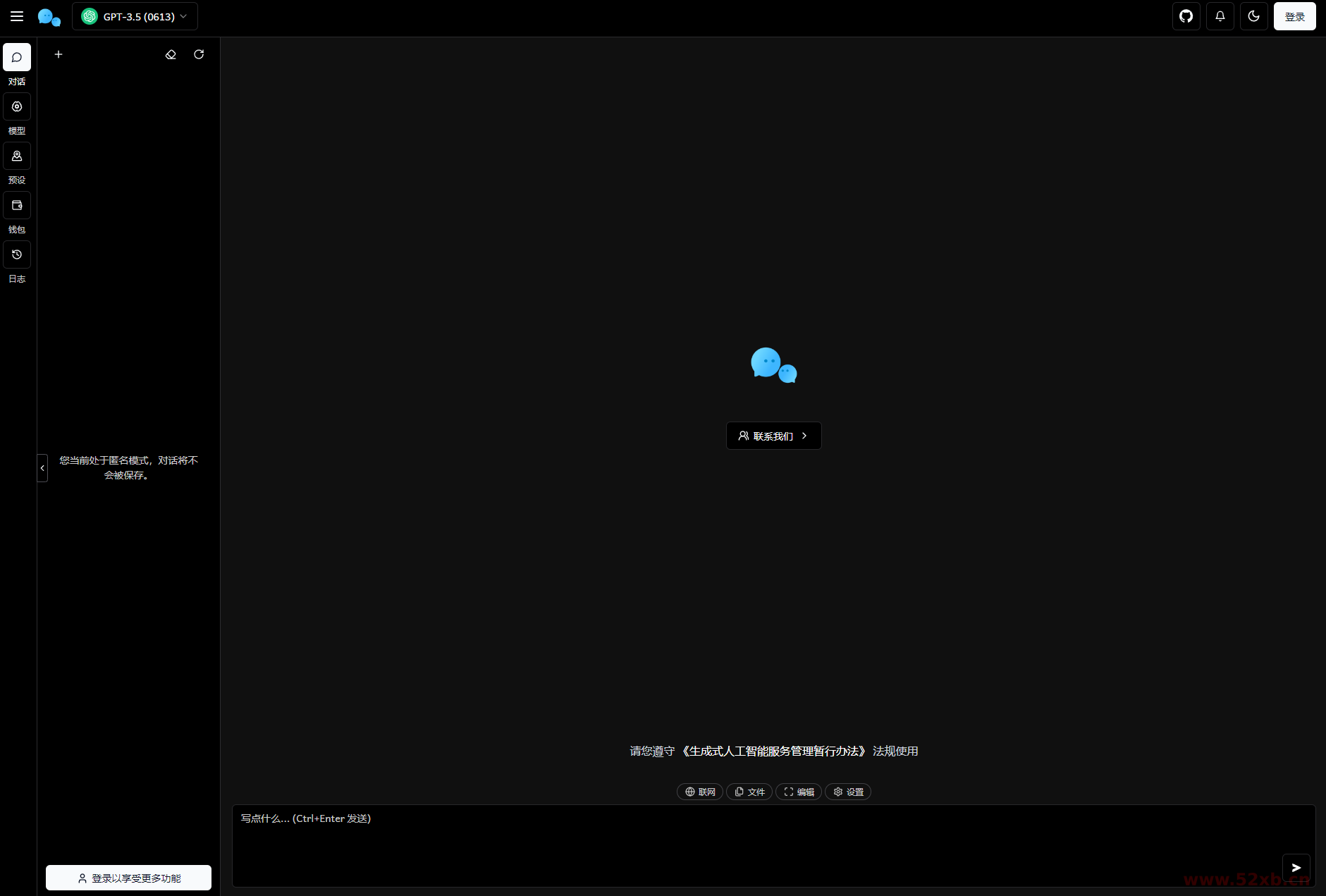Open the GPT-3.5 (0613) model dropdown

pos(134,16)
